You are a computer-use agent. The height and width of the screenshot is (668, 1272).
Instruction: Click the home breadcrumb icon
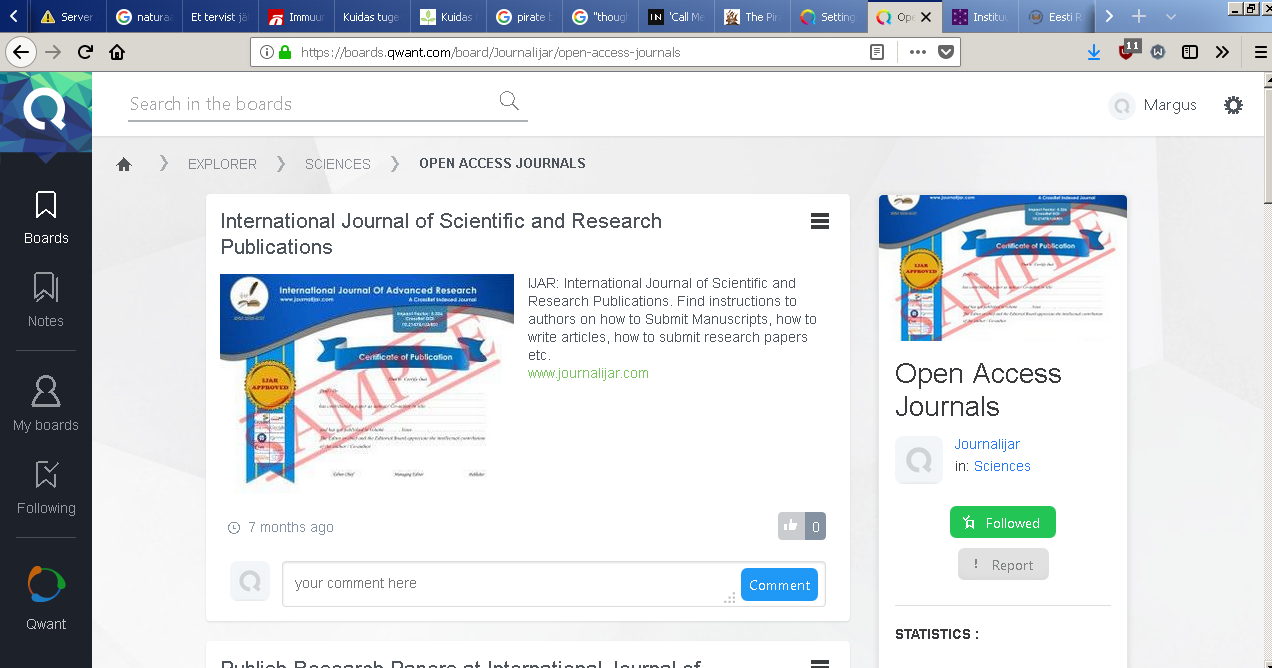click(x=124, y=164)
